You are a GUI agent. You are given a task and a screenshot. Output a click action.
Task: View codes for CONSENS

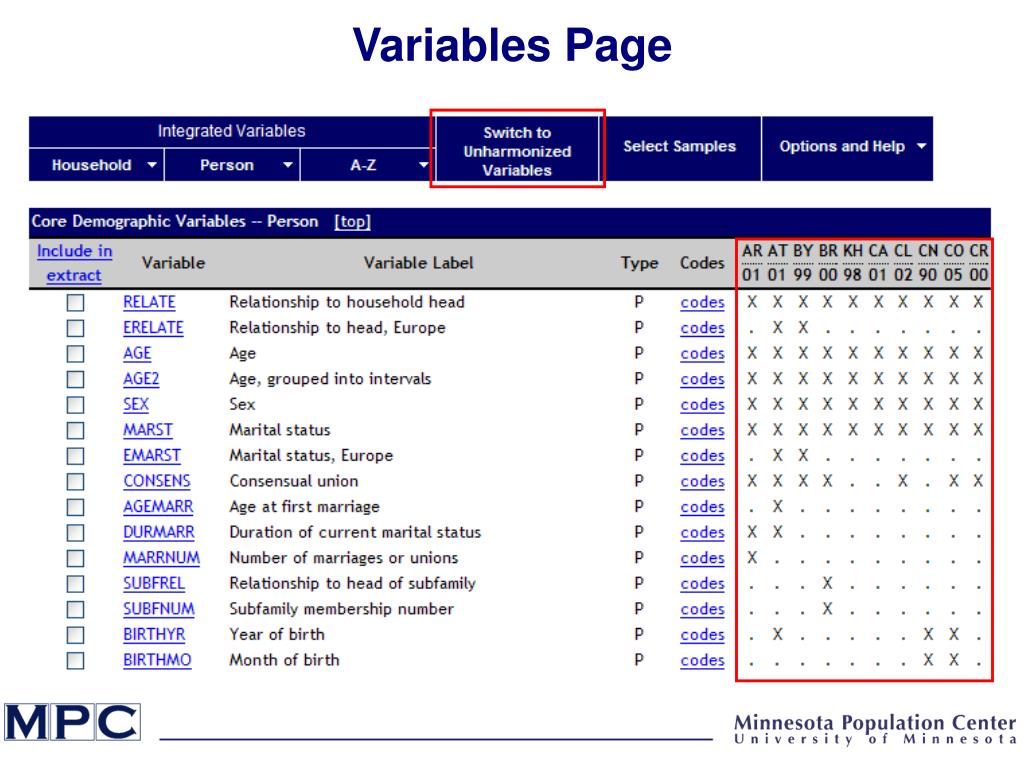click(702, 481)
